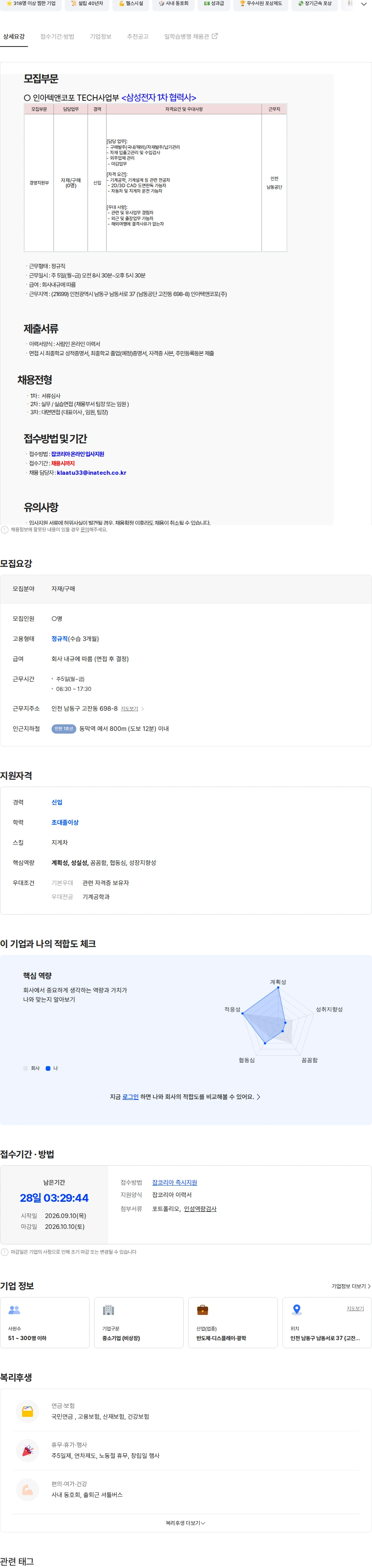Click the 설립 40년차 tag

point(86,3)
